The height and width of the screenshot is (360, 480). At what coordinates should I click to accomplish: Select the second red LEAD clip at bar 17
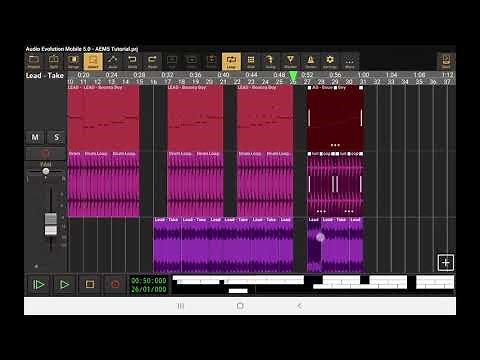[x=195, y=118]
